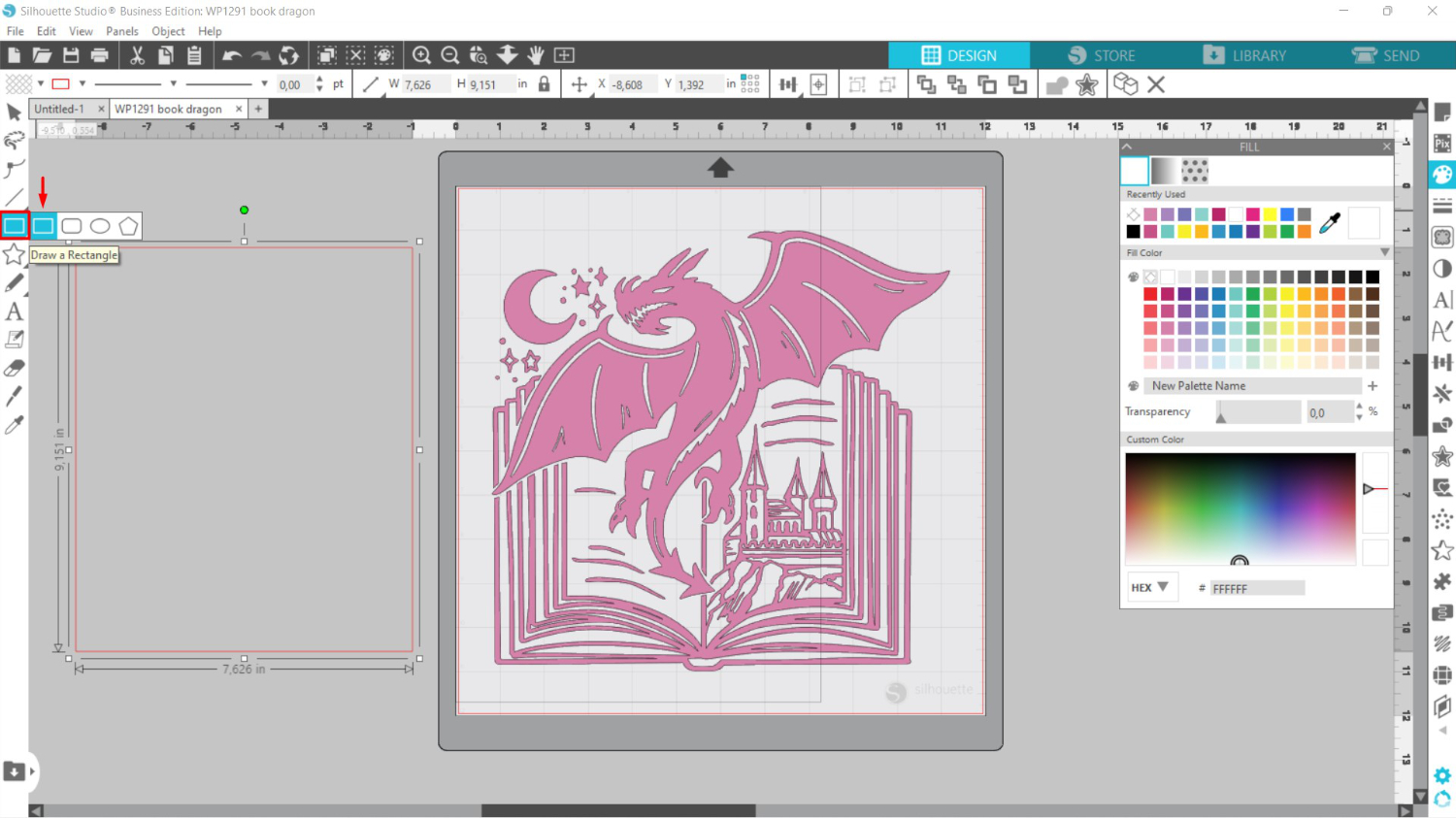Viewport: 1456px width, 818px height.
Task: Click inside the custom color spectrum
Action: [1240, 507]
